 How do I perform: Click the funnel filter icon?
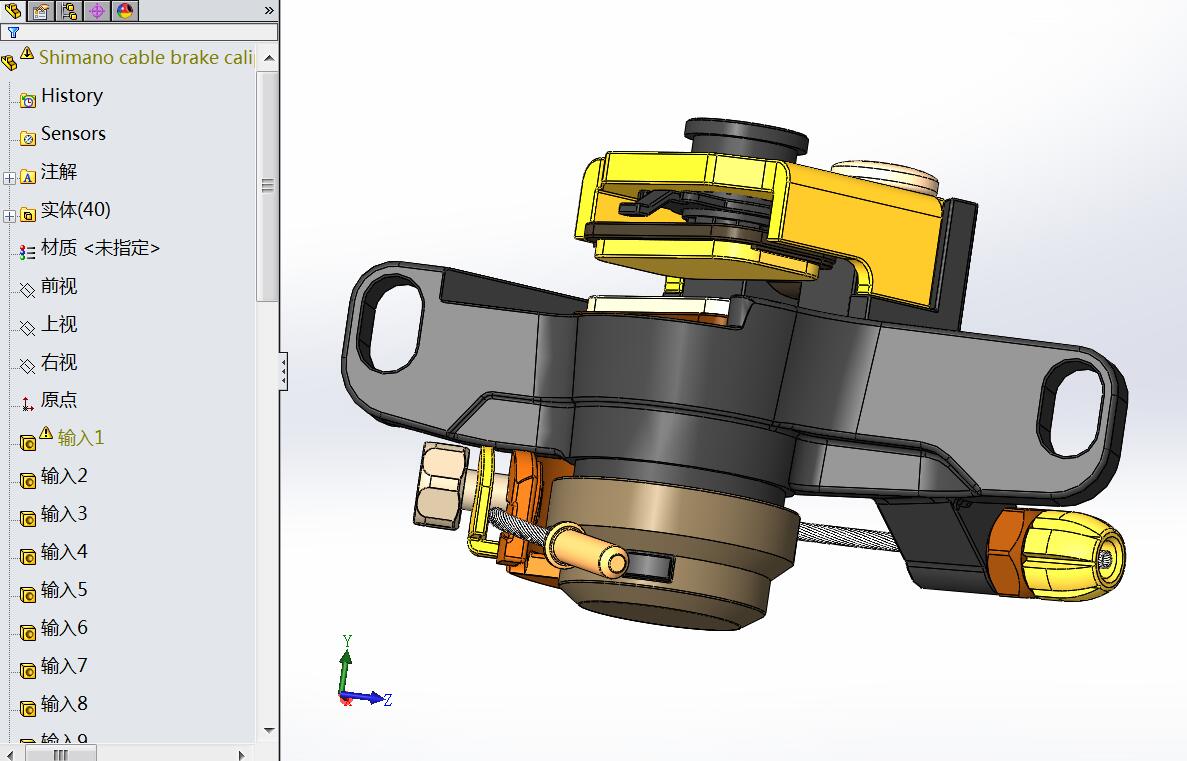pyautogui.click(x=13, y=32)
